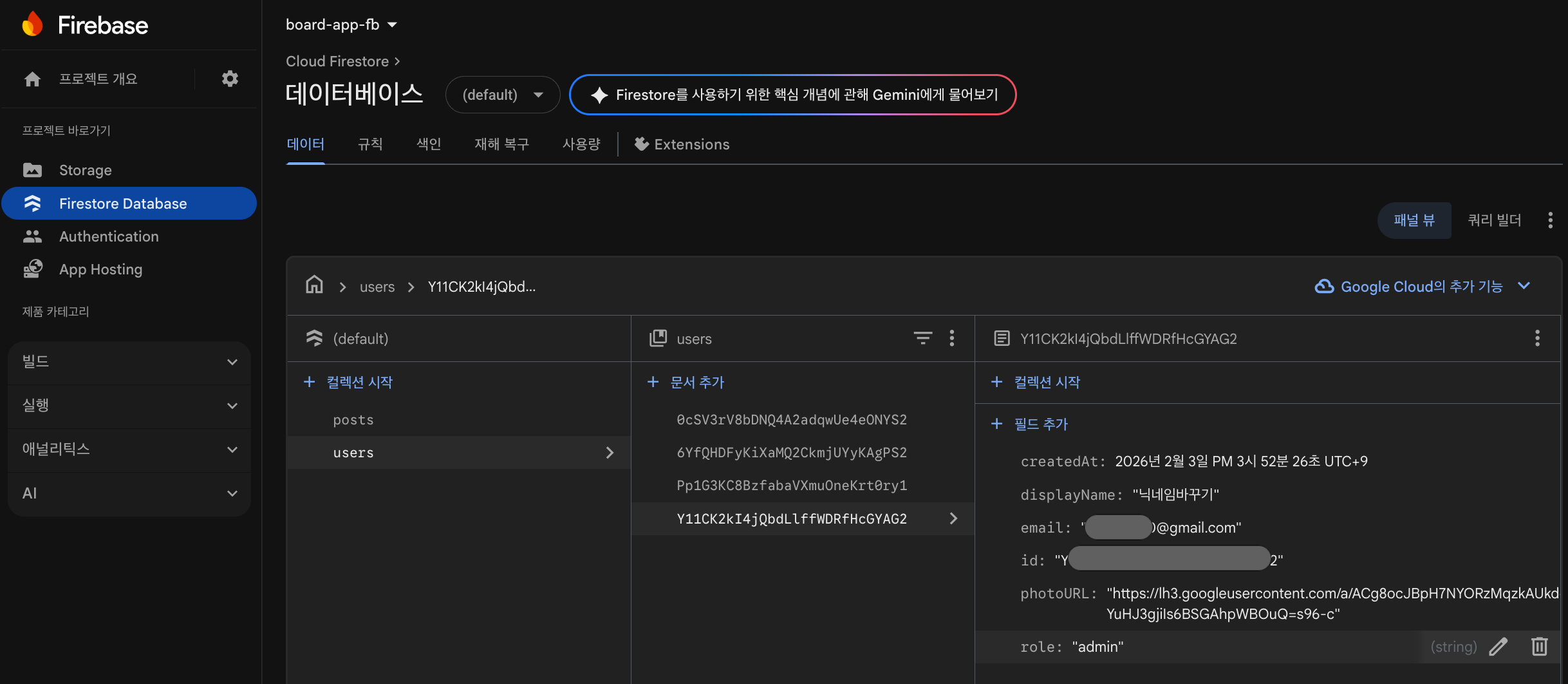Open Storage from sidebar

pos(85,170)
